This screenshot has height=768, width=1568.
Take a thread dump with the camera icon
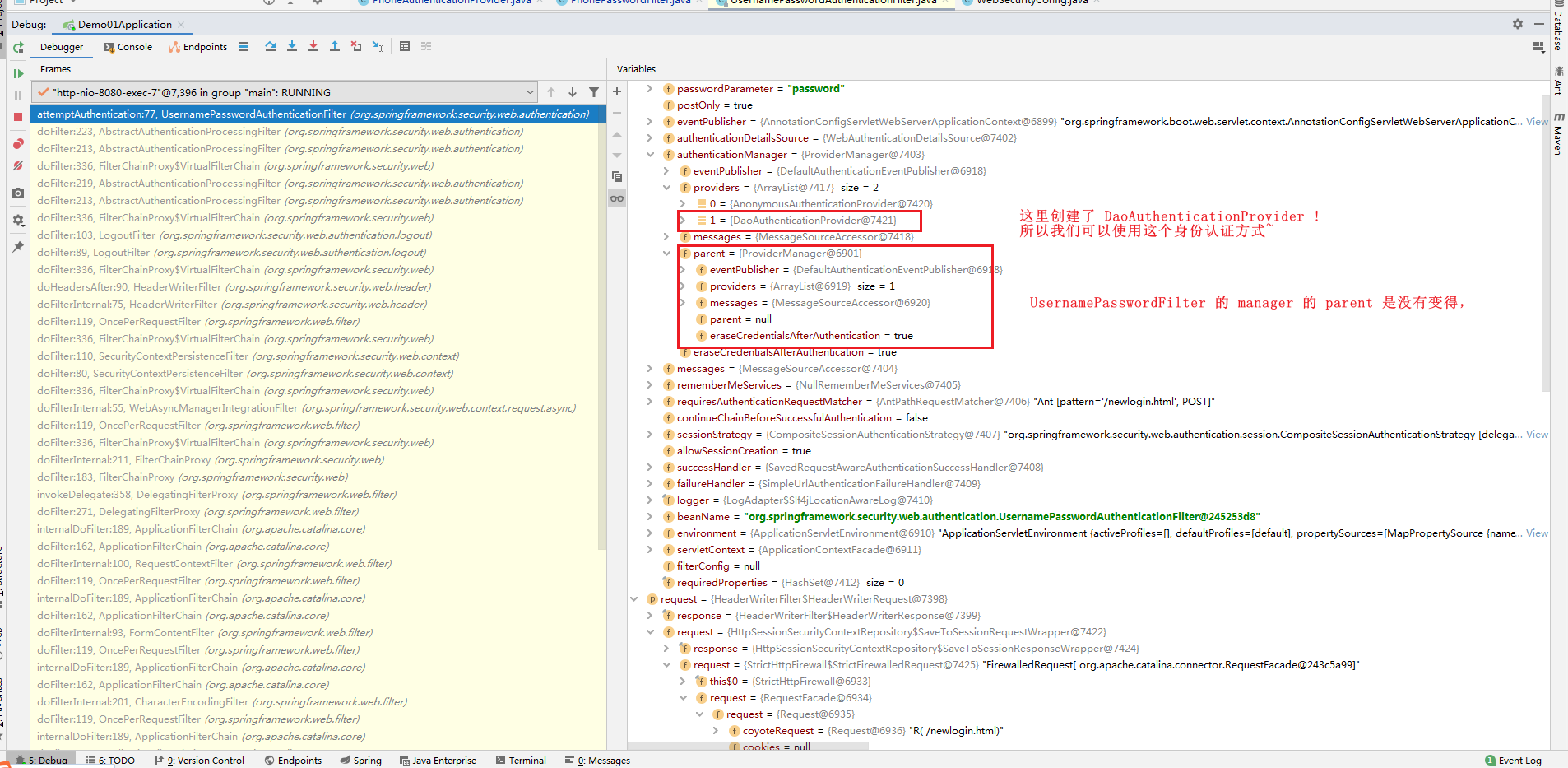18,193
